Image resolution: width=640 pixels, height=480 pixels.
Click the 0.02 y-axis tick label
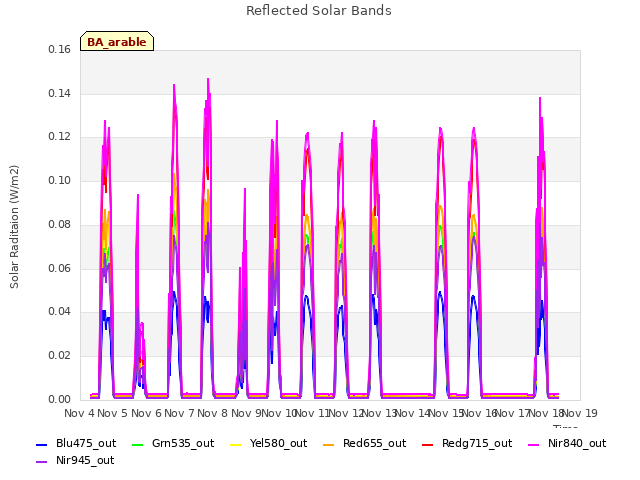[60, 356]
